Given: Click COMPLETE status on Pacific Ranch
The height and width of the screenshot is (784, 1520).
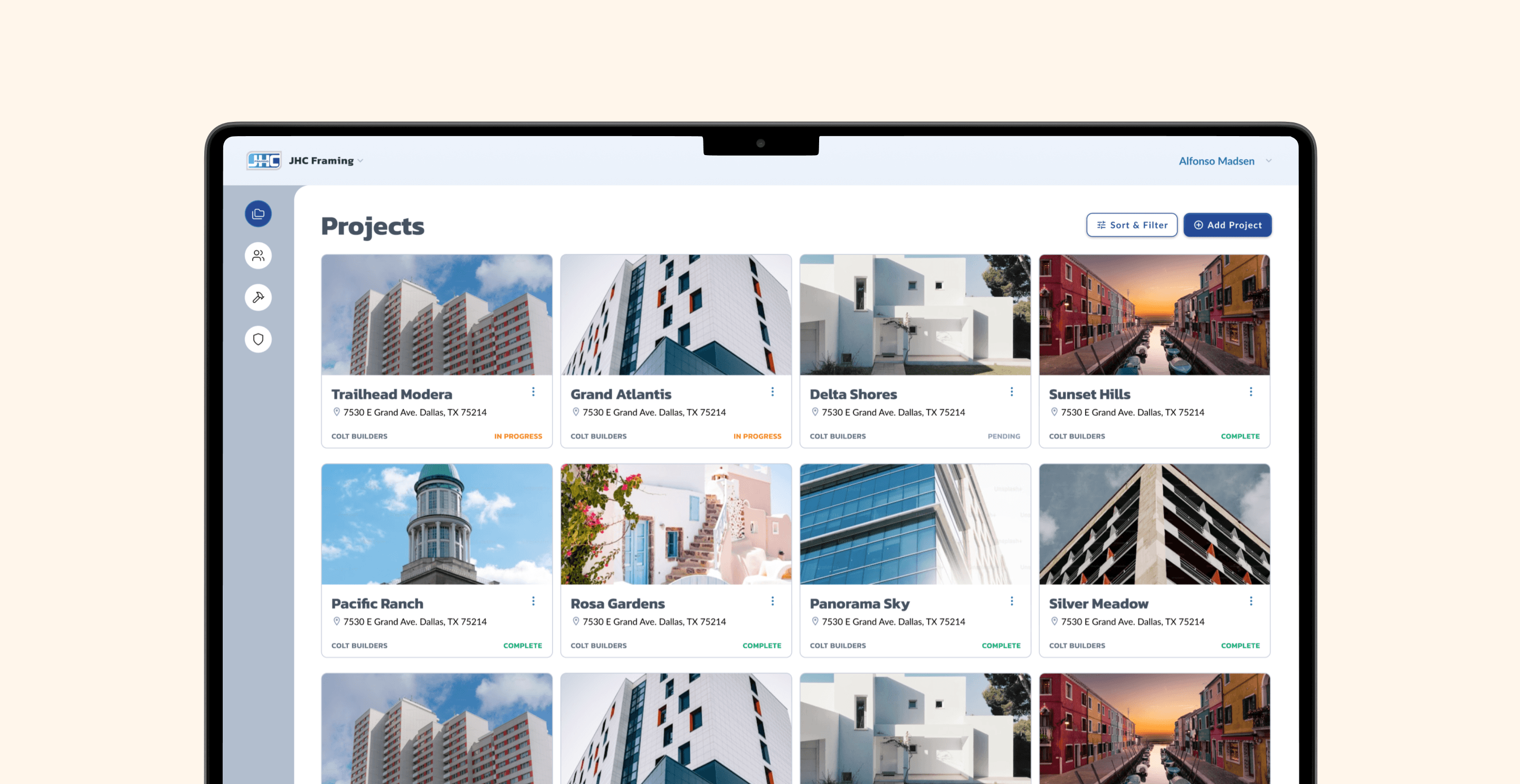Looking at the screenshot, I should coord(523,645).
